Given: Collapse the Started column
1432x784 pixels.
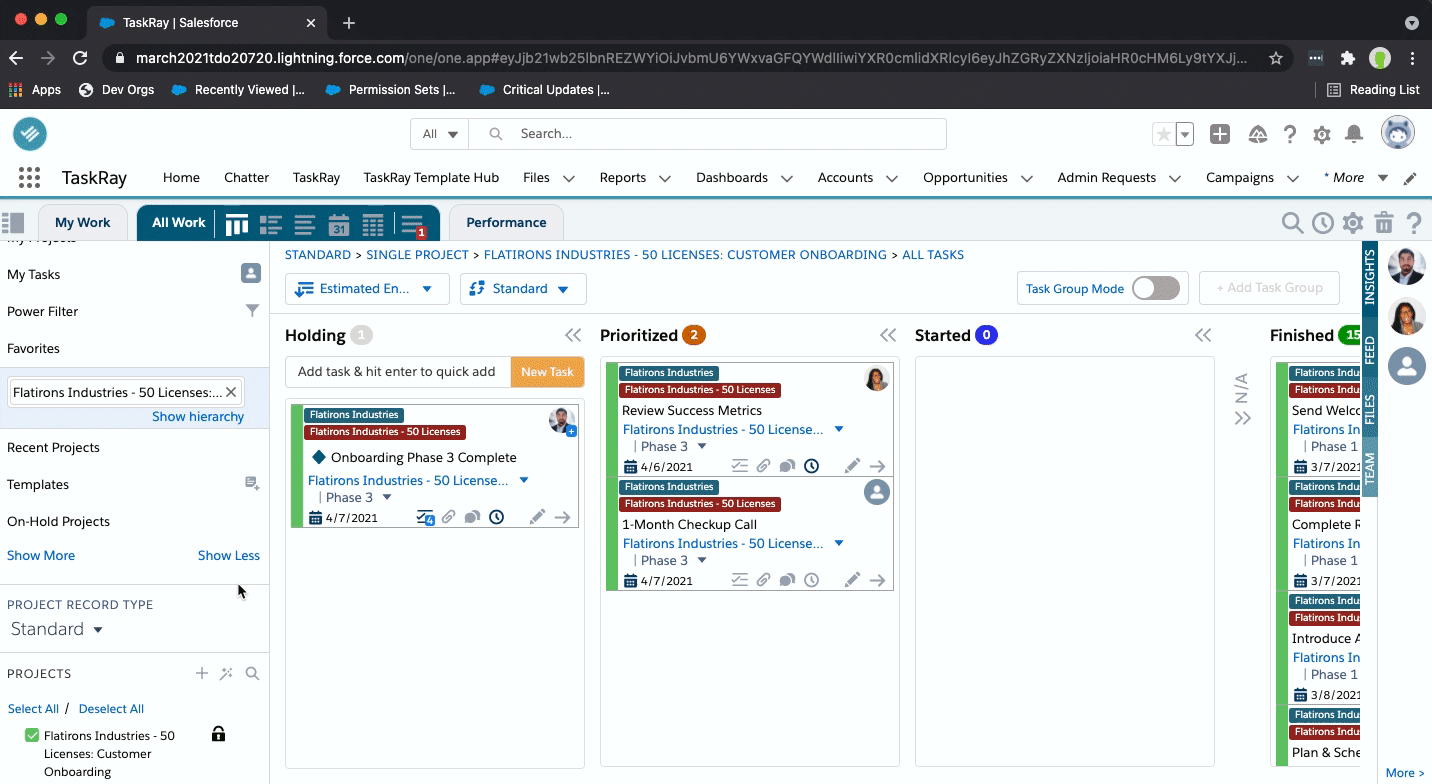Looking at the screenshot, I should (1203, 336).
